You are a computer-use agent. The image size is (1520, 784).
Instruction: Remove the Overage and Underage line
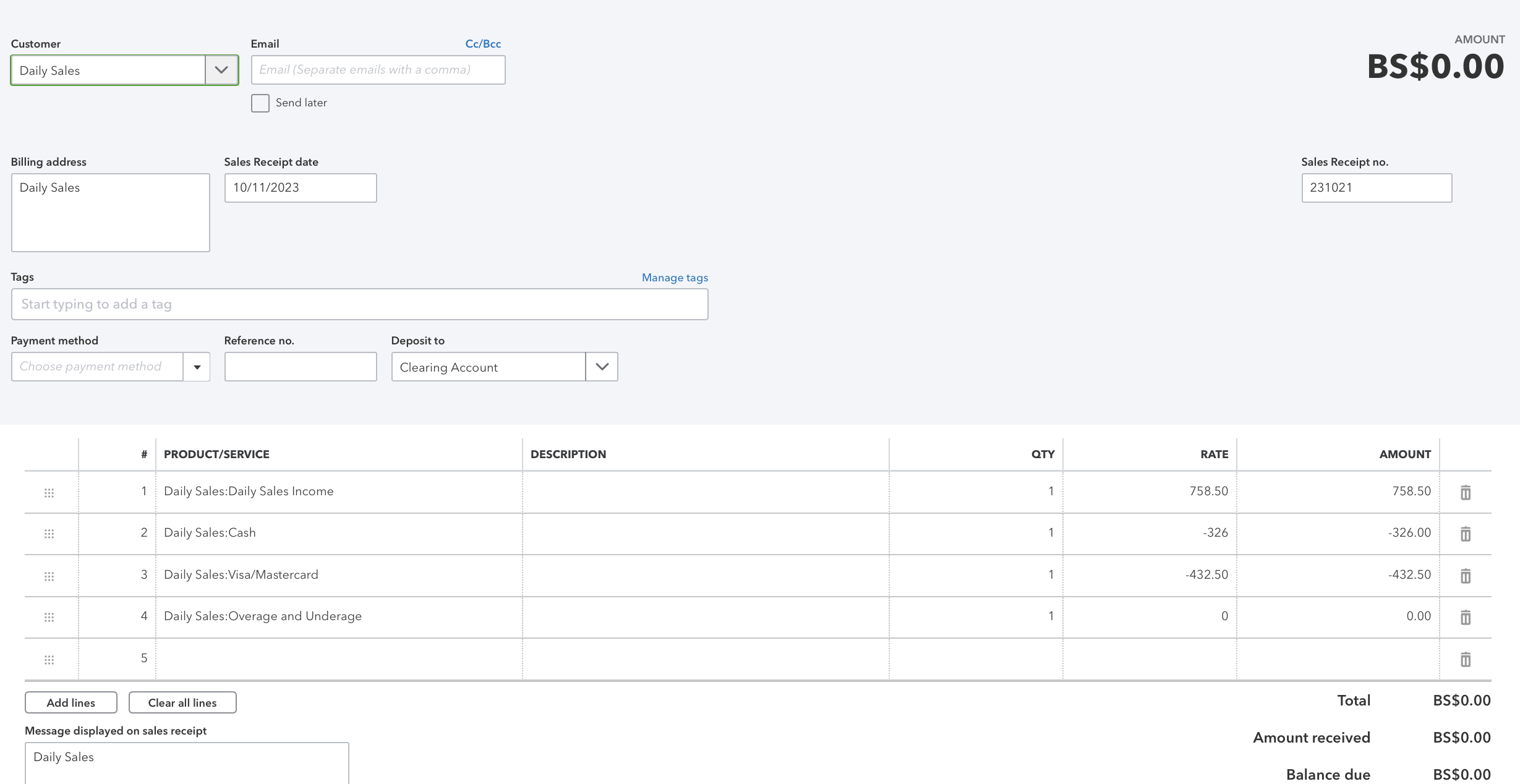[x=1465, y=617]
